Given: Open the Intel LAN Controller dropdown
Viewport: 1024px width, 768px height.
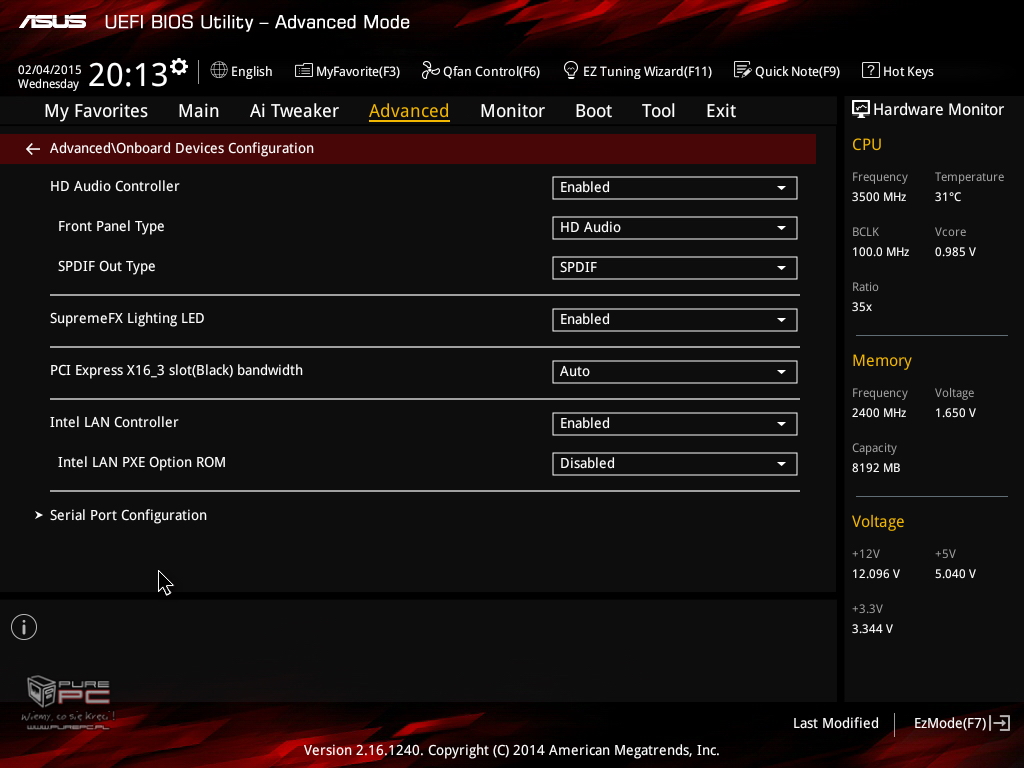Looking at the screenshot, I should click(x=675, y=424).
